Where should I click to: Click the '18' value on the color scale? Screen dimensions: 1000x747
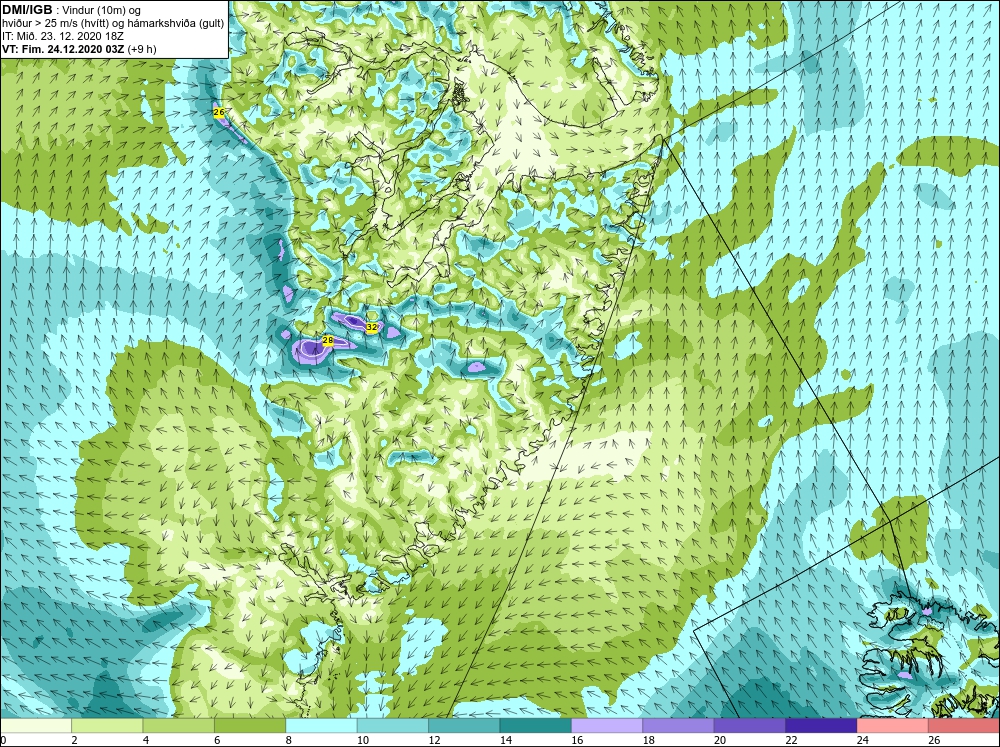tap(648, 740)
